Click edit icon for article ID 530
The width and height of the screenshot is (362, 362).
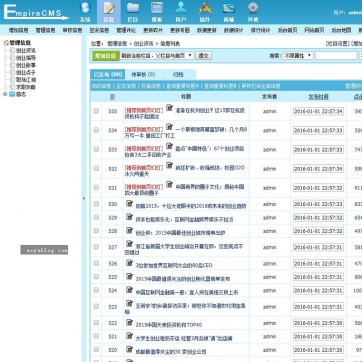point(129,204)
